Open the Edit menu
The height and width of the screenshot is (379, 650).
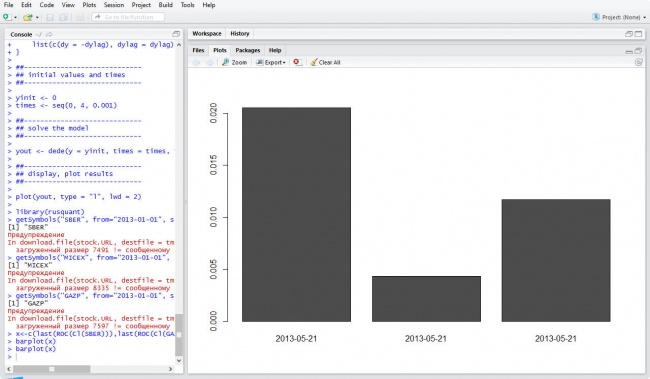click(26, 5)
